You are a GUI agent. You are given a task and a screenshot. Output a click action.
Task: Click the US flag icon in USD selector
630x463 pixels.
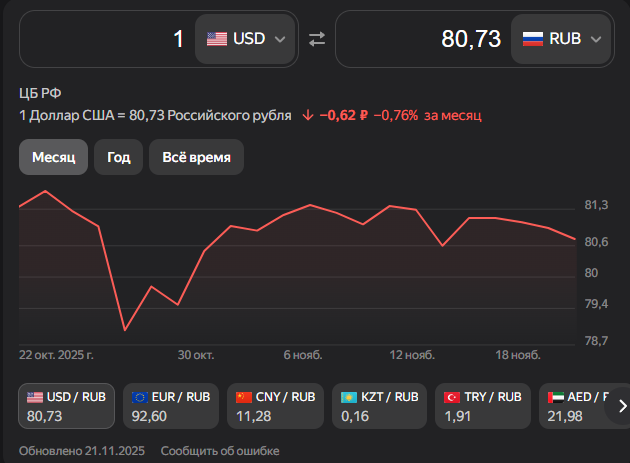point(216,39)
